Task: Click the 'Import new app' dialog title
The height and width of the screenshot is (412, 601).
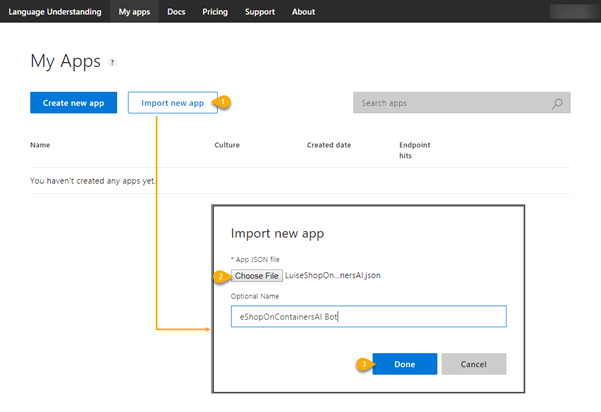Action: [277, 233]
